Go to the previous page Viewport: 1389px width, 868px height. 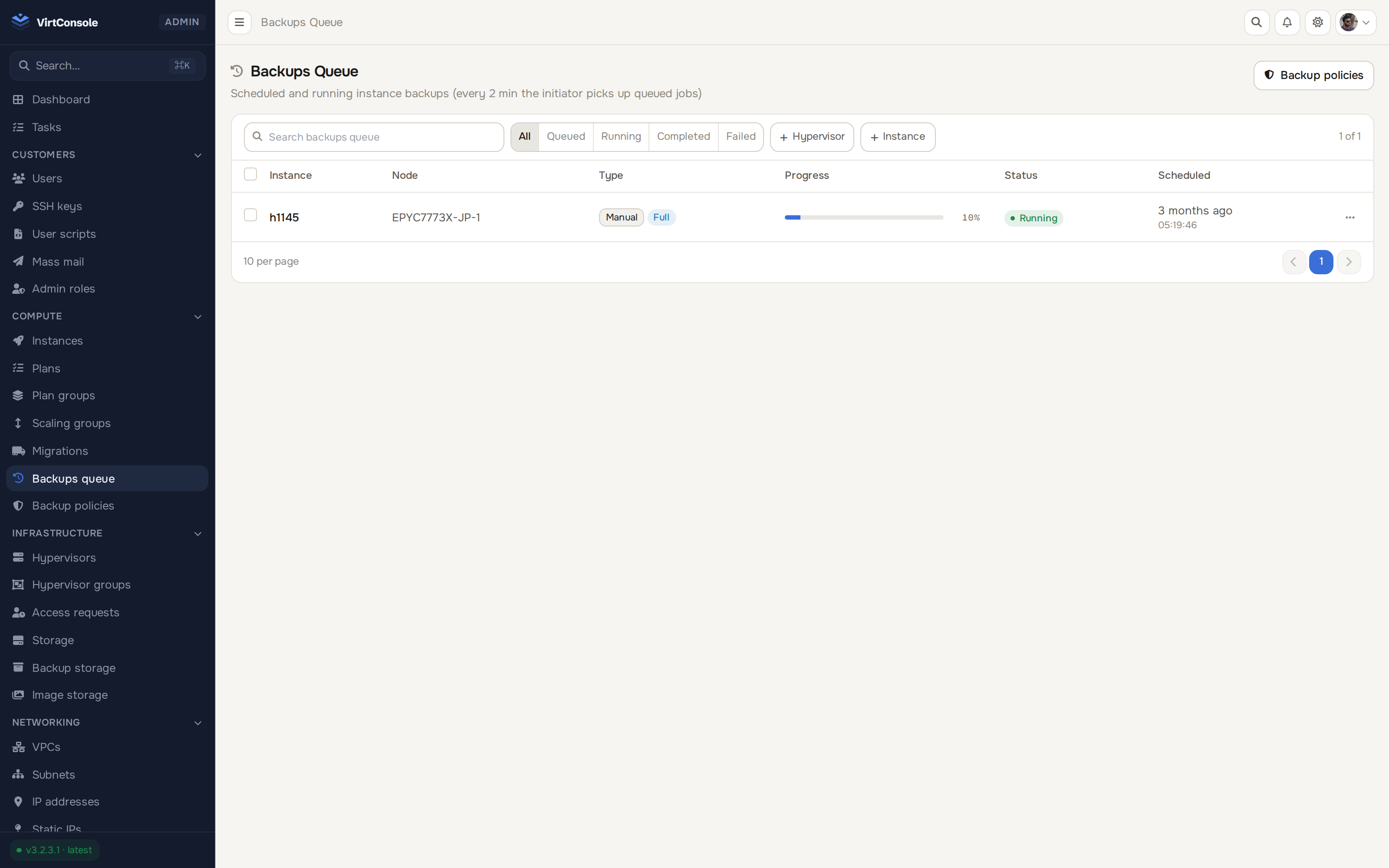pos(1294,262)
